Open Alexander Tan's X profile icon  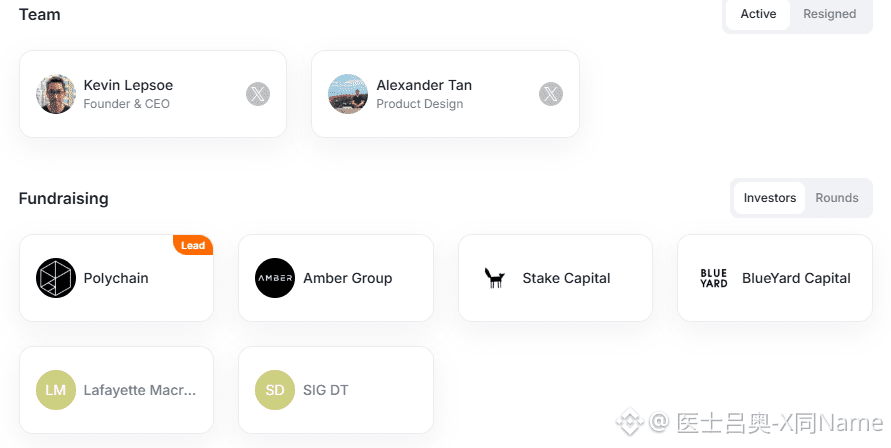tap(551, 94)
